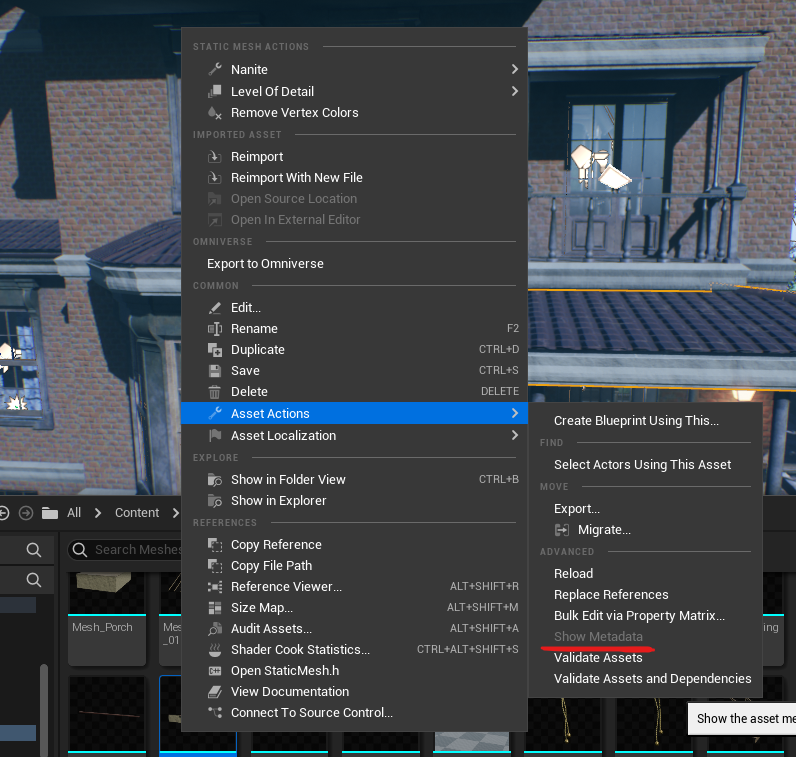This screenshot has width=796, height=757.
Task: Click the Copy Reference icon
Action: (215, 545)
